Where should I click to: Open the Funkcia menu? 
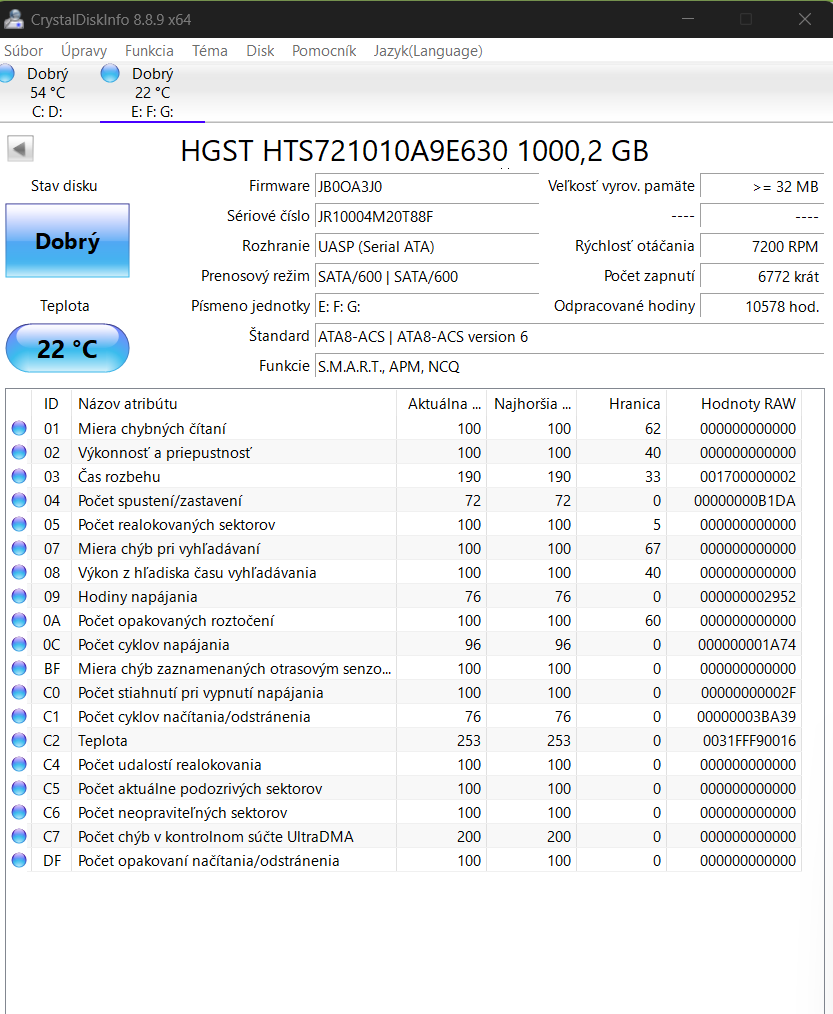pos(148,50)
